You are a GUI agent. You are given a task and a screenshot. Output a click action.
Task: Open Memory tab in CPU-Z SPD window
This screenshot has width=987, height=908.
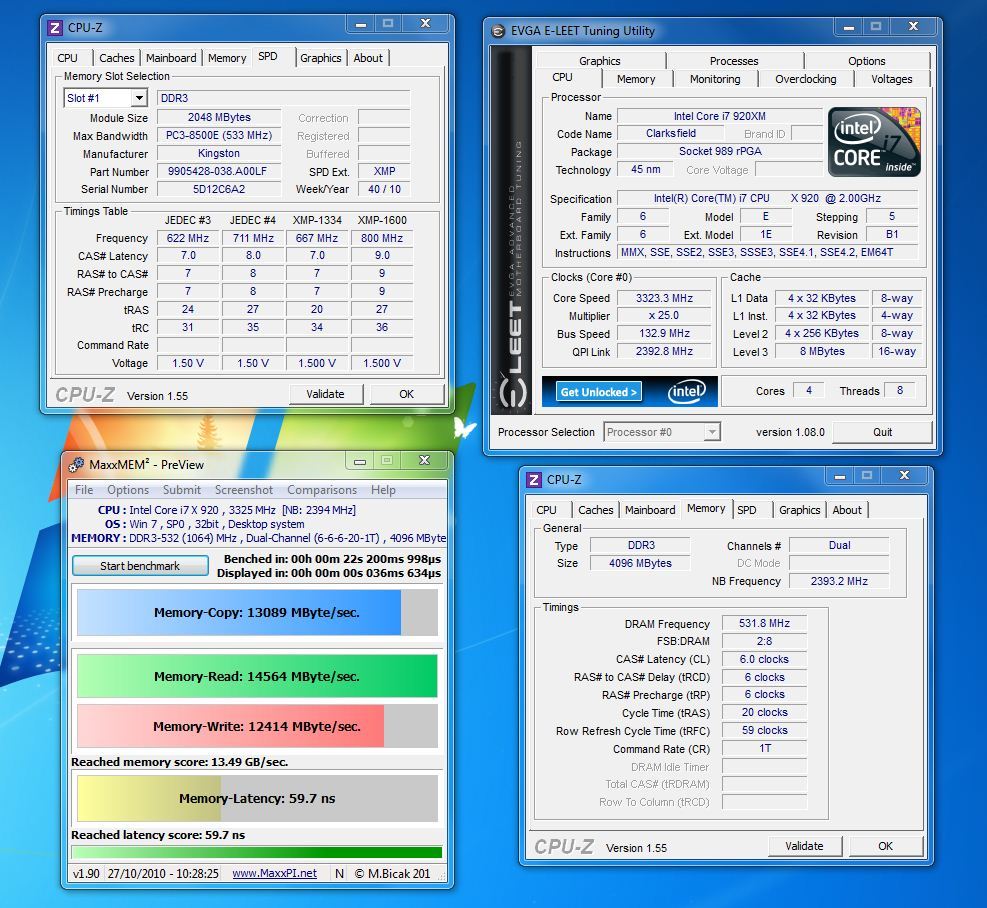(x=227, y=58)
